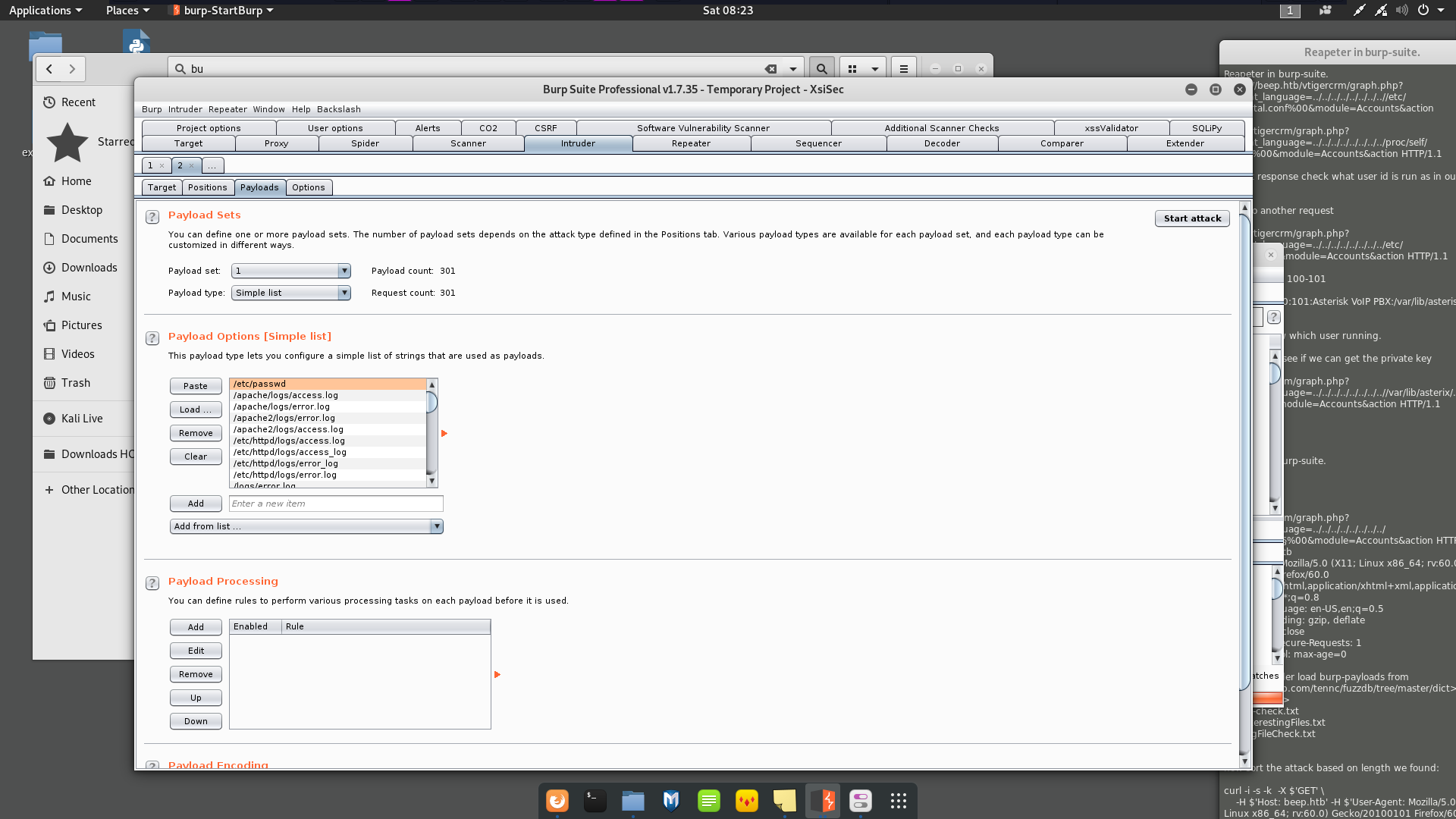Click the workspace indicator in top bar
Image resolution: width=1456 pixels, height=819 pixels.
point(1290,11)
